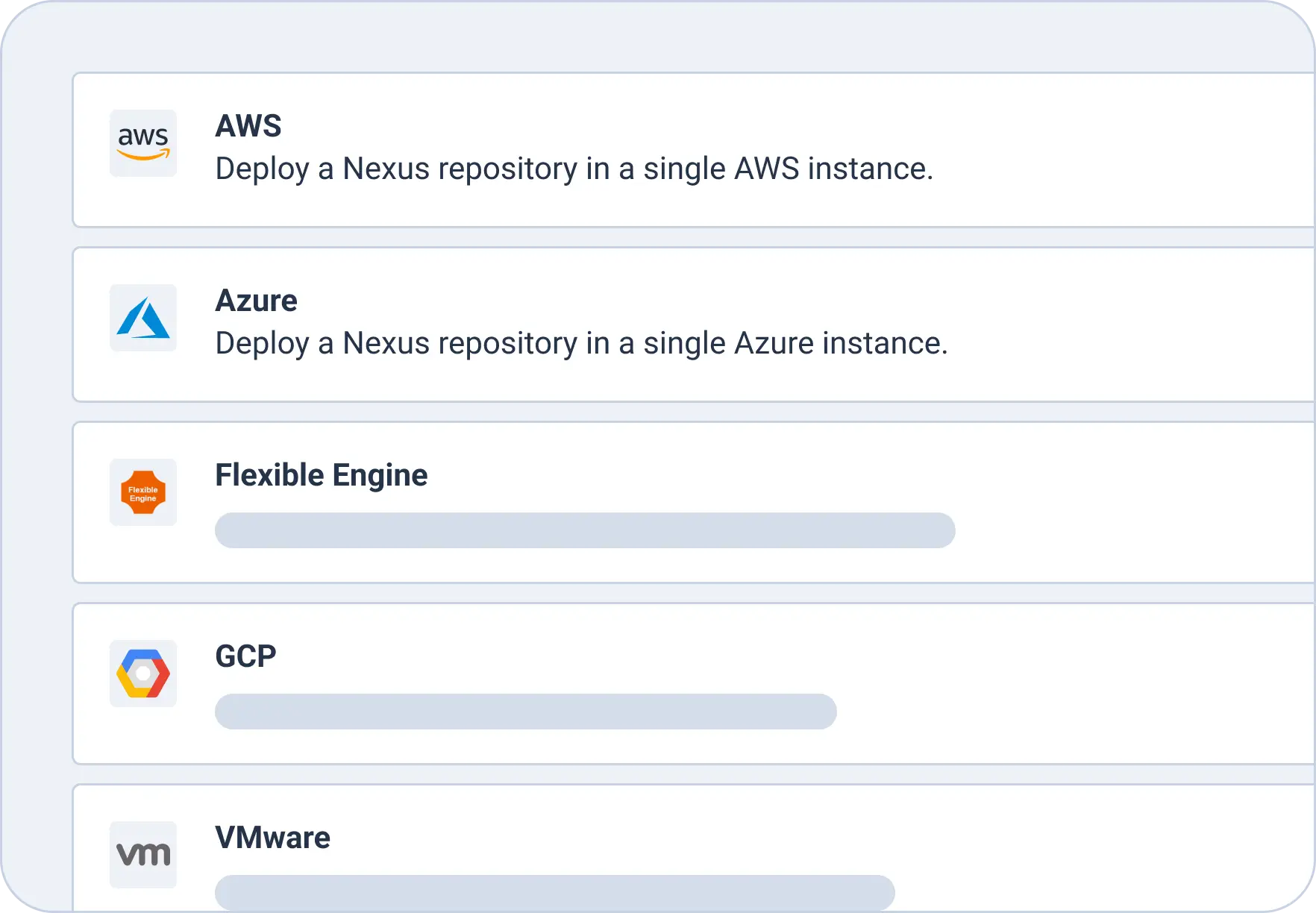Select the AWS card's empty right area

tap(1134, 149)
